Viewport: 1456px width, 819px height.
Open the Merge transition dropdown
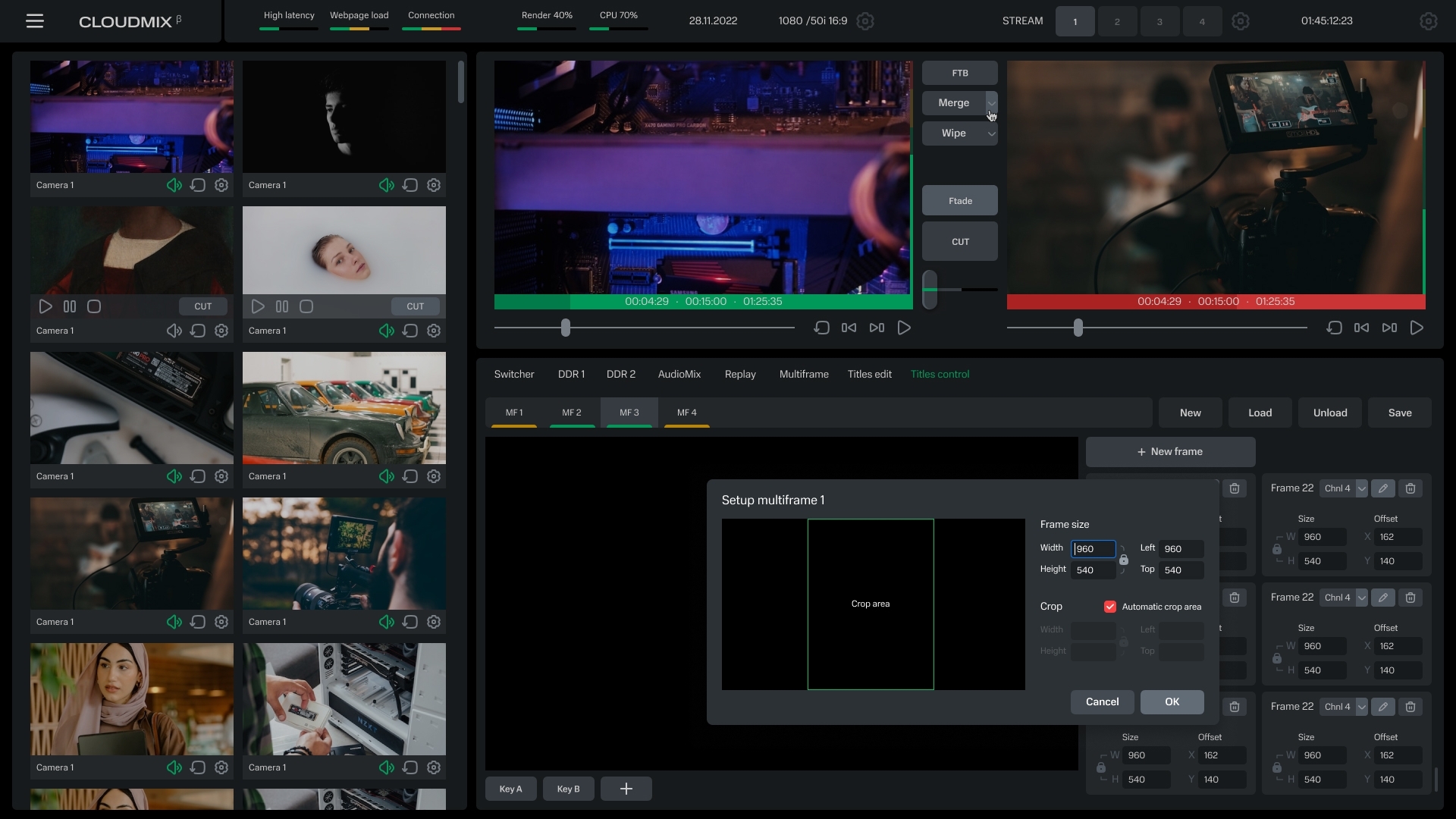[990, 102]
